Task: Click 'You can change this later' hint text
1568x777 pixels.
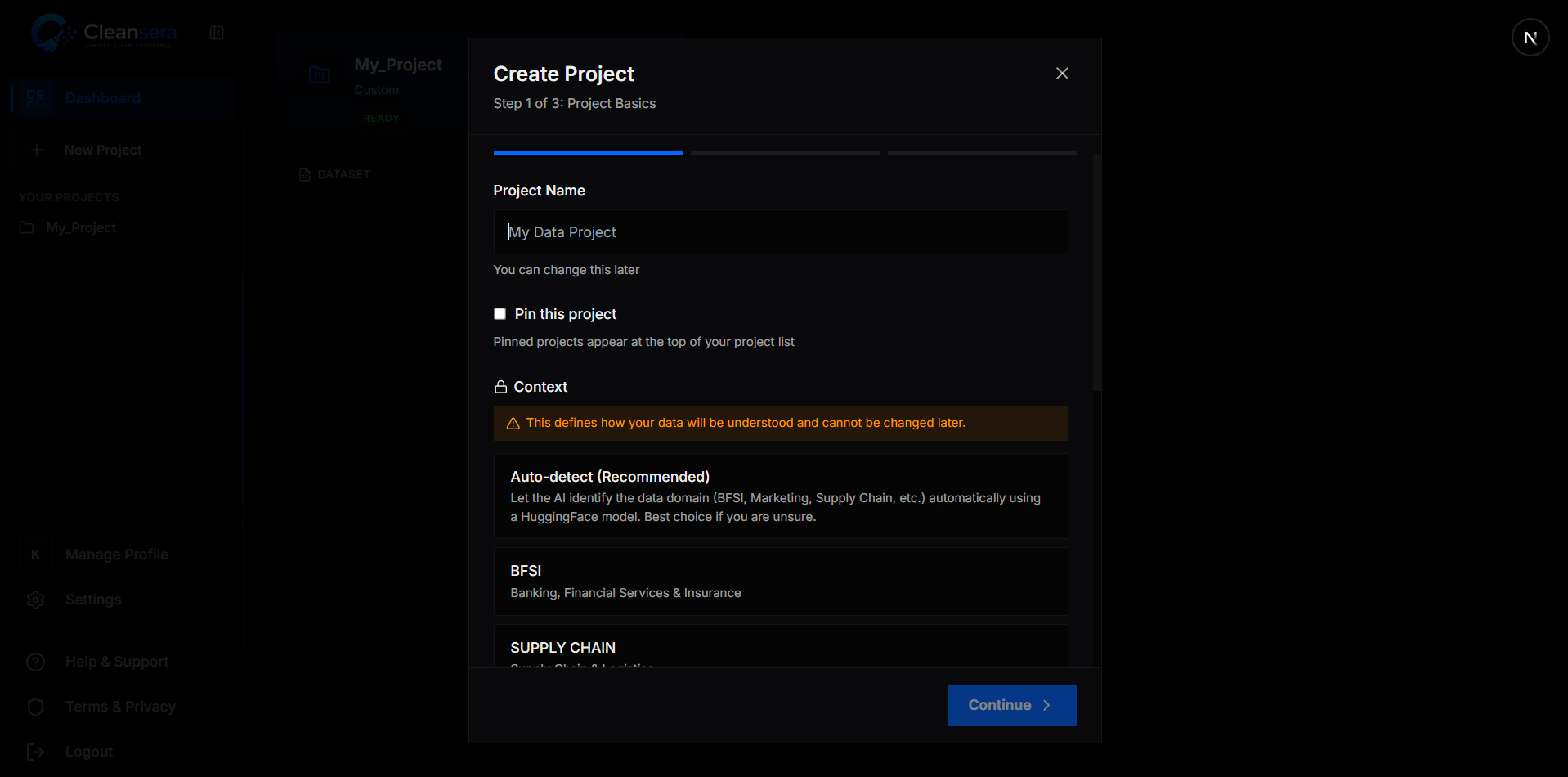Action: pos(567,270)
